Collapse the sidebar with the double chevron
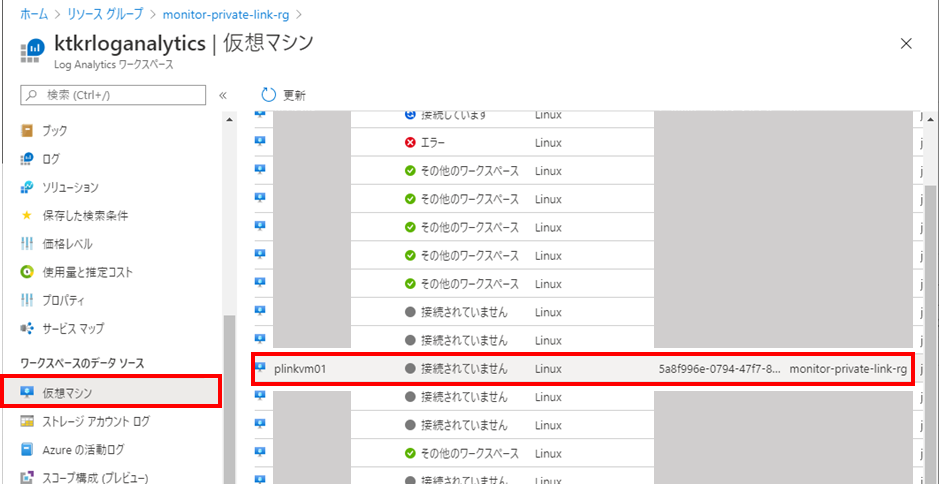This screenshot has height=484, width=939. pyautogui.click(x=222, y=95)
